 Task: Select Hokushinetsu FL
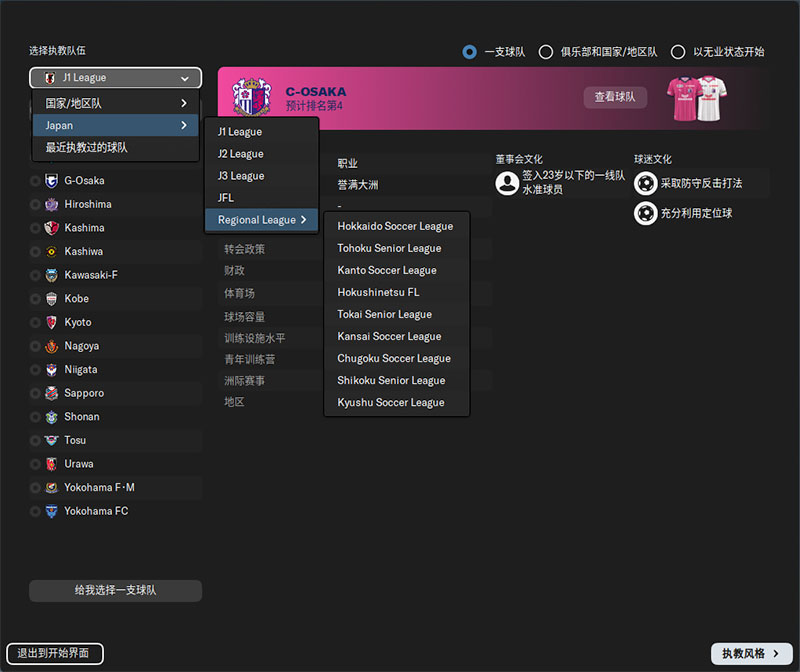[396, 292]
